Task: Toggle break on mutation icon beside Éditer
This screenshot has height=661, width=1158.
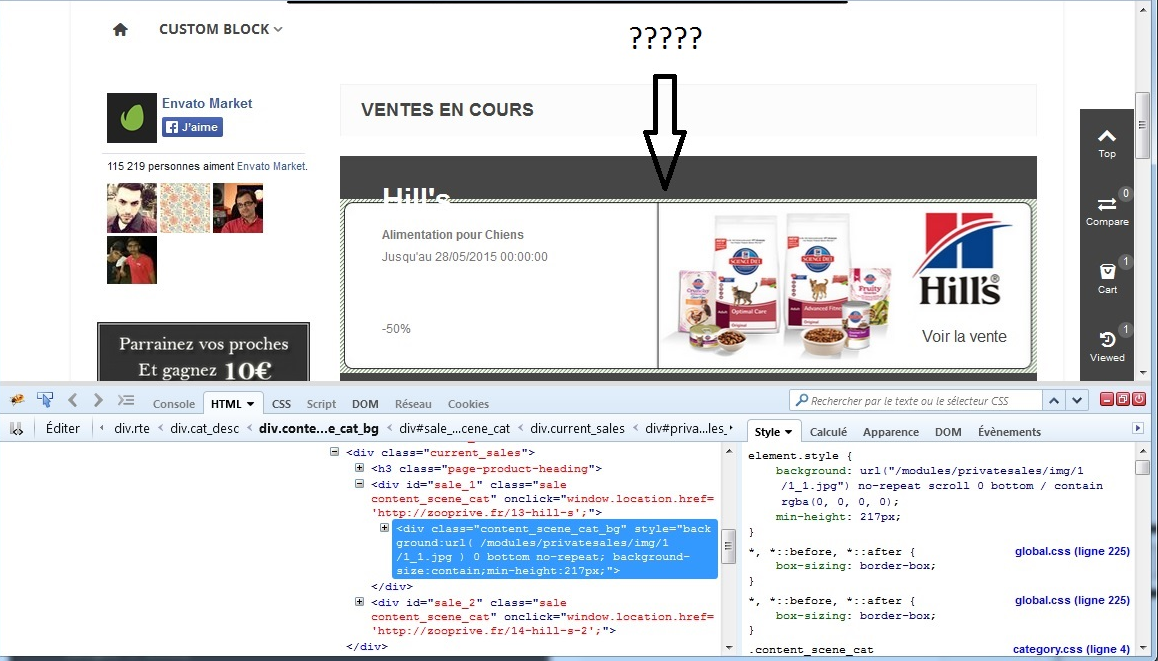Action: [16, 428]
